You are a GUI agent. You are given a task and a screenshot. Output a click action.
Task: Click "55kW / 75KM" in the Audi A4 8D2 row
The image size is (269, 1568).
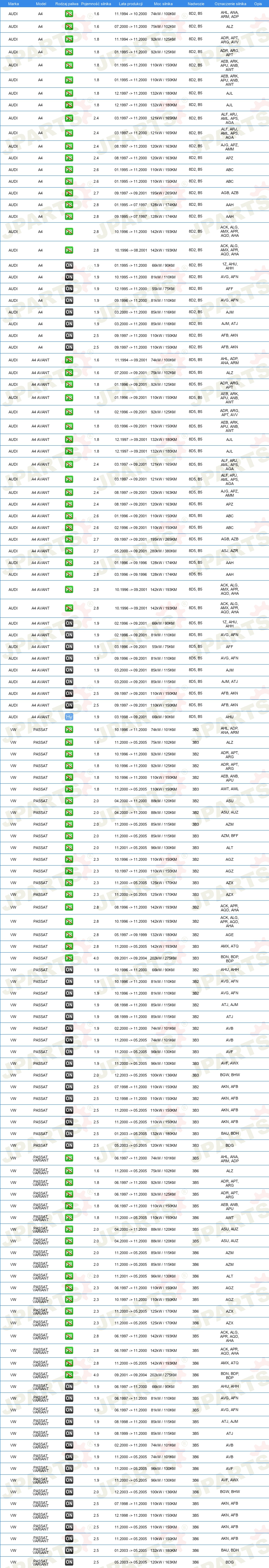click(163, 288)
